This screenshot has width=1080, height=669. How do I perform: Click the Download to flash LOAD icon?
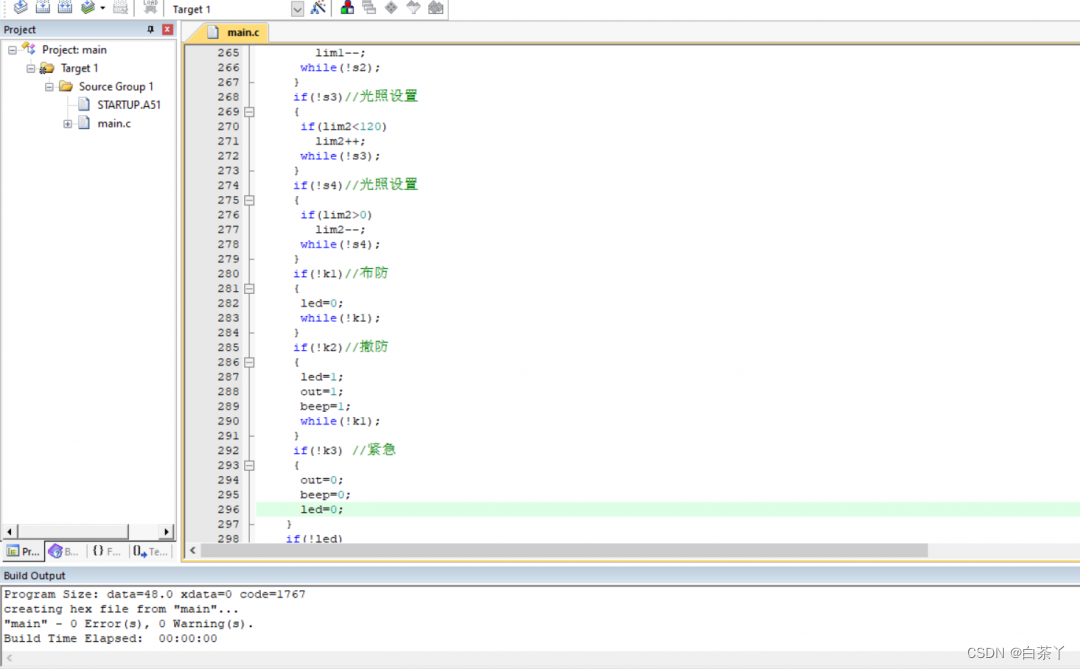150,8
